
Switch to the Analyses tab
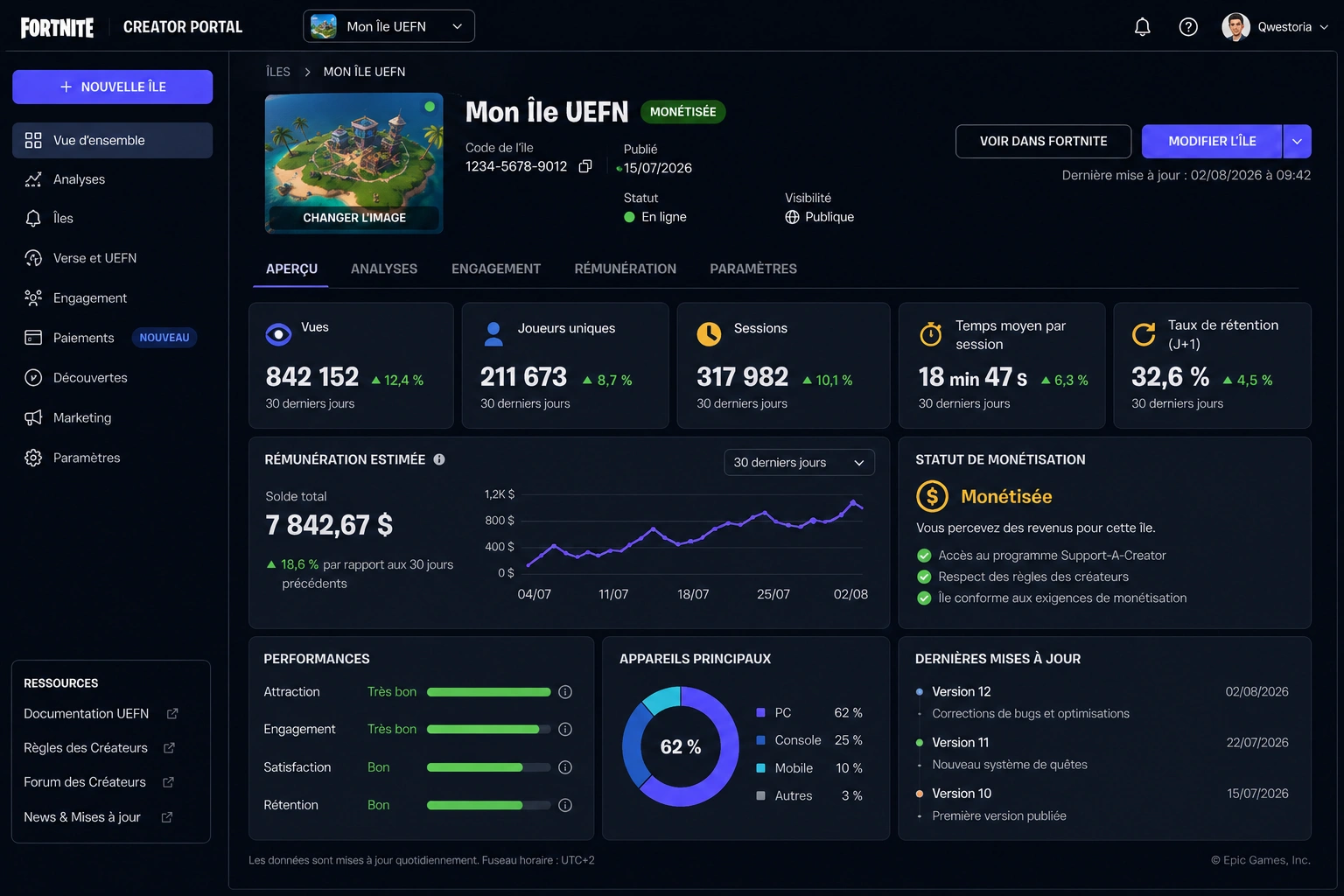point(384,269)
